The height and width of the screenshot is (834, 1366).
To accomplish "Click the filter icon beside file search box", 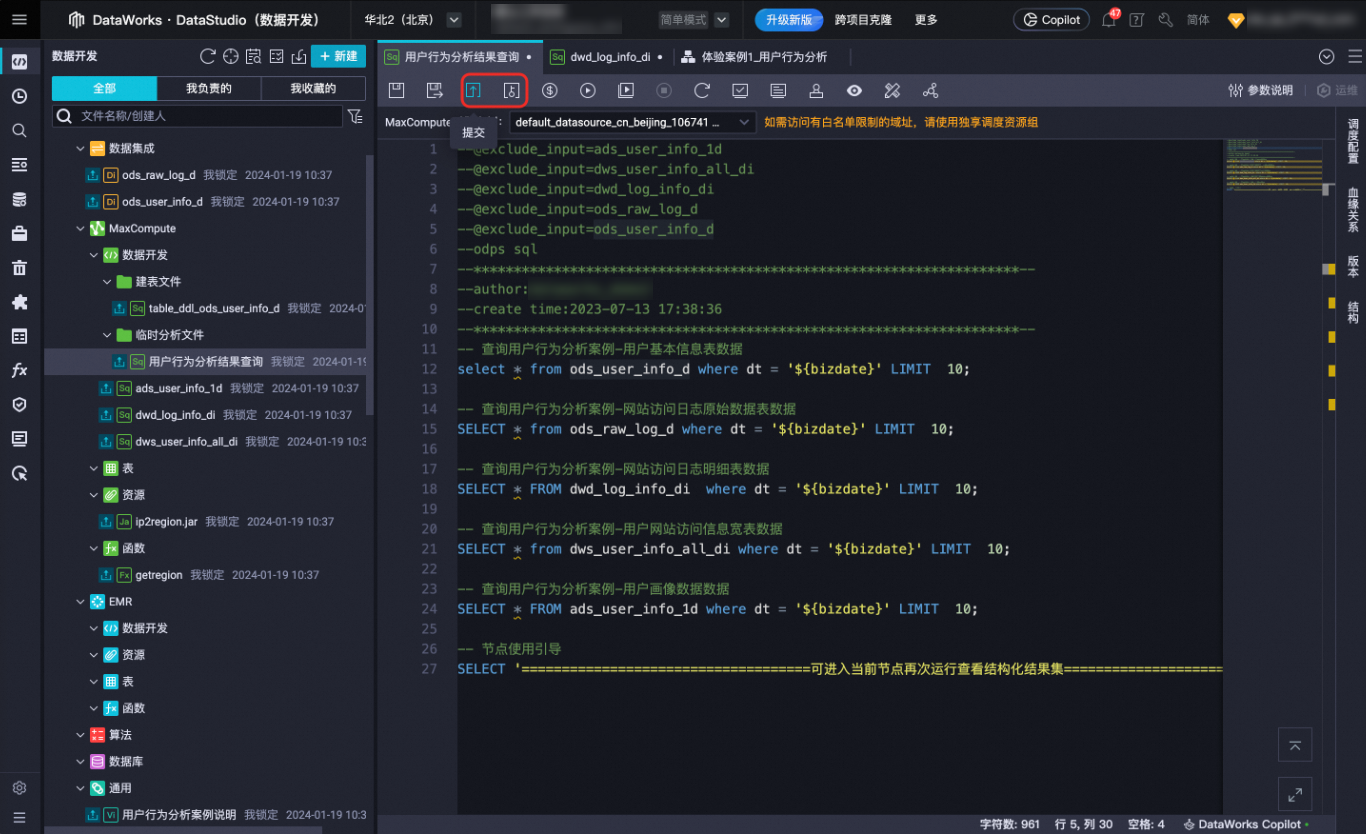I will 355,116.
